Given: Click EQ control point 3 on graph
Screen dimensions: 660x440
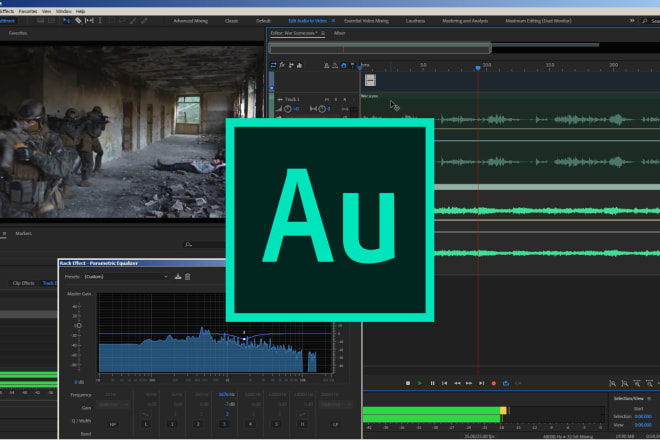Looking at the screenshot, I should [245, 339].
